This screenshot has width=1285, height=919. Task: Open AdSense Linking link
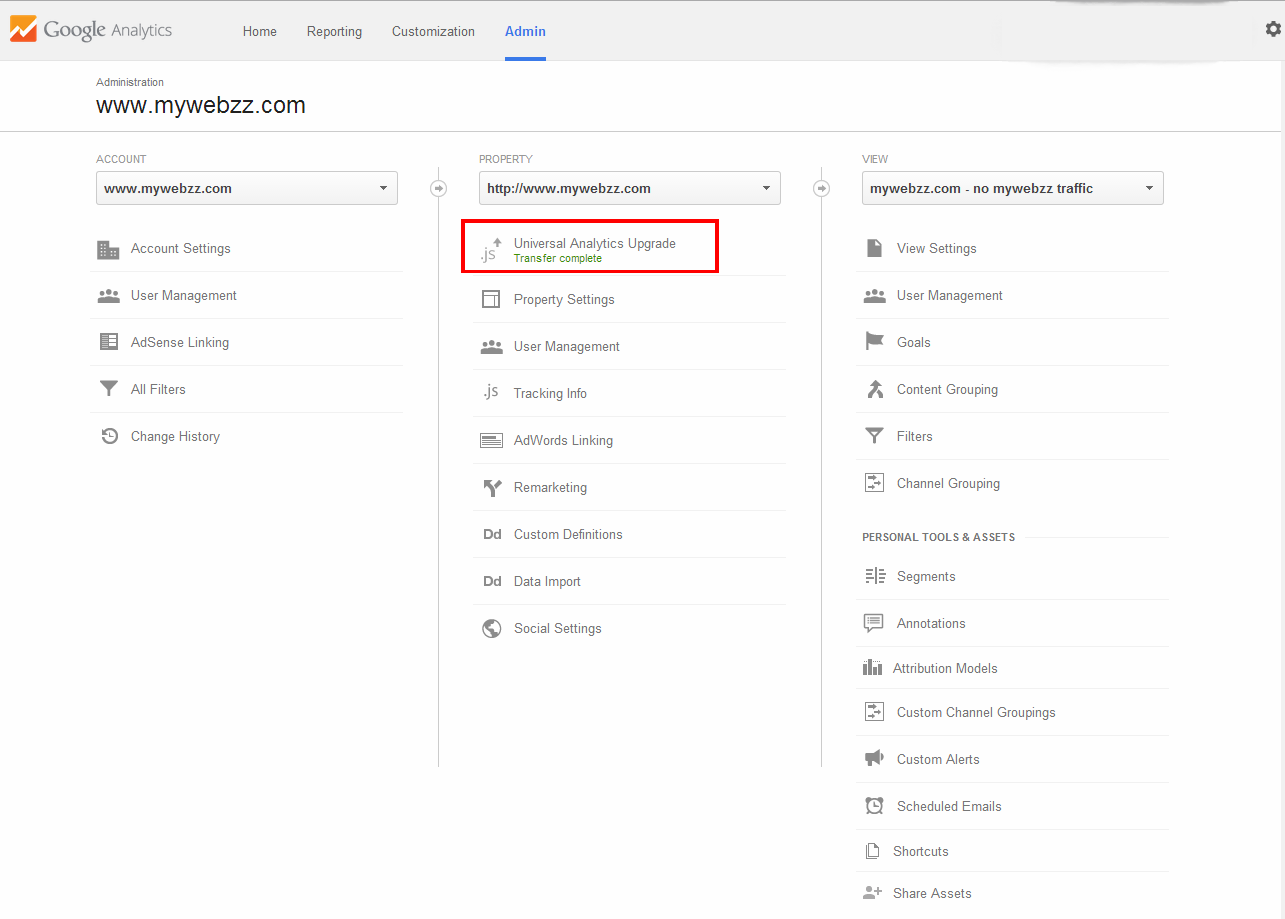180,342
